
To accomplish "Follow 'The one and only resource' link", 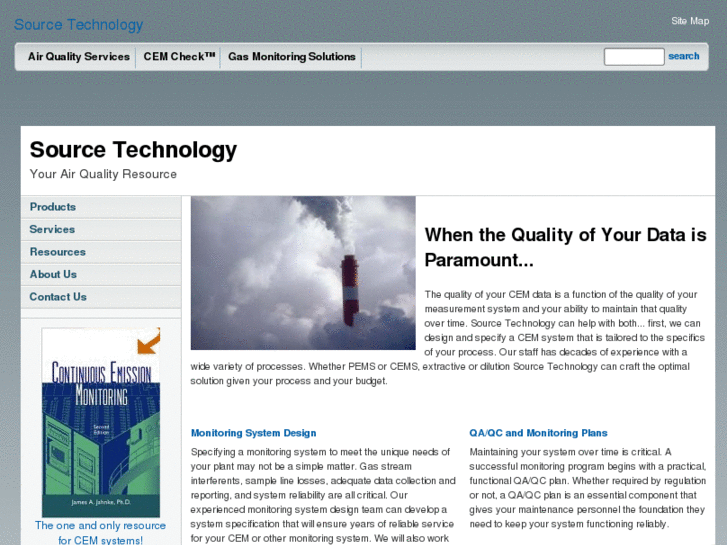I will 100,532.
